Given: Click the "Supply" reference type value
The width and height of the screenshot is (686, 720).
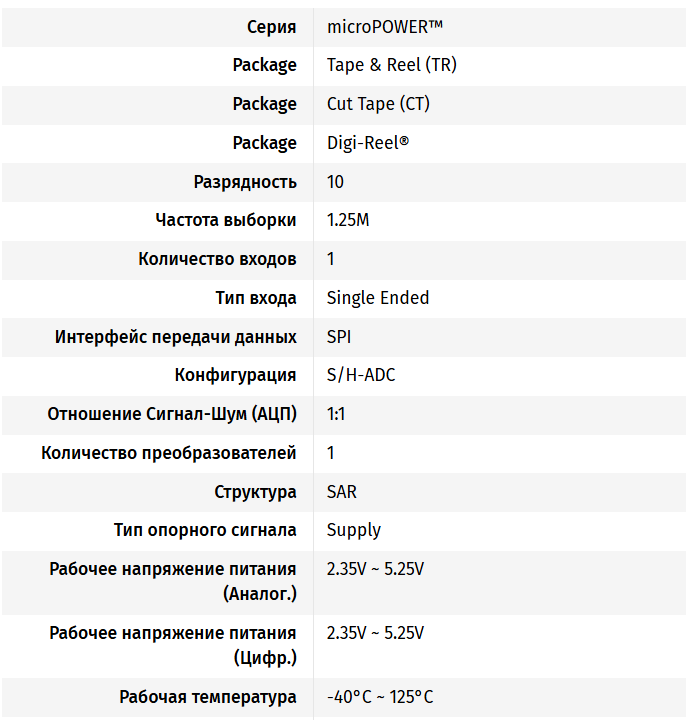Looking at the screenshot, I should [354, 530].
